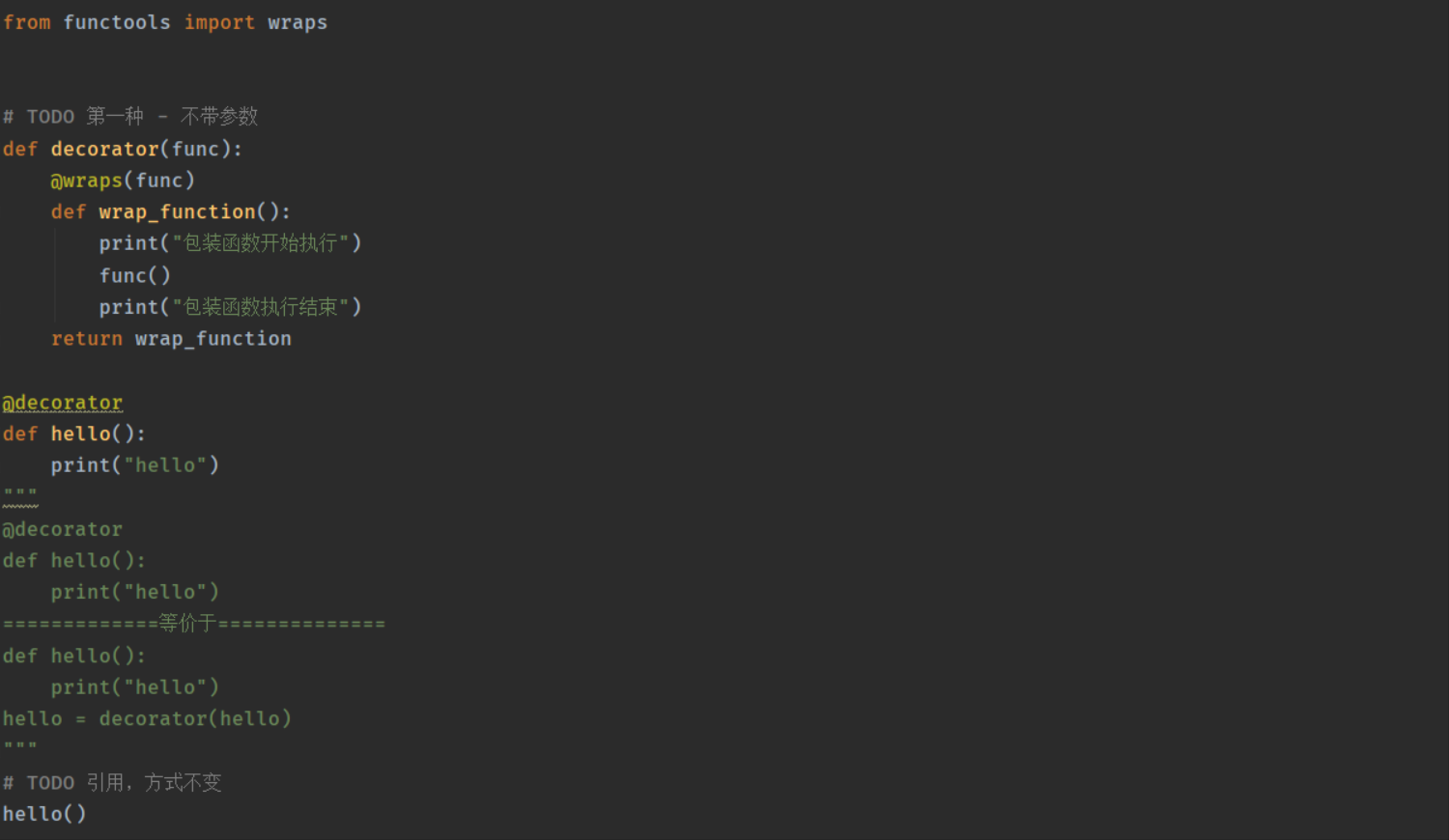The image size is (1449, 840).
Task: Click the "等价于" separator line
Action: point(193,624)
